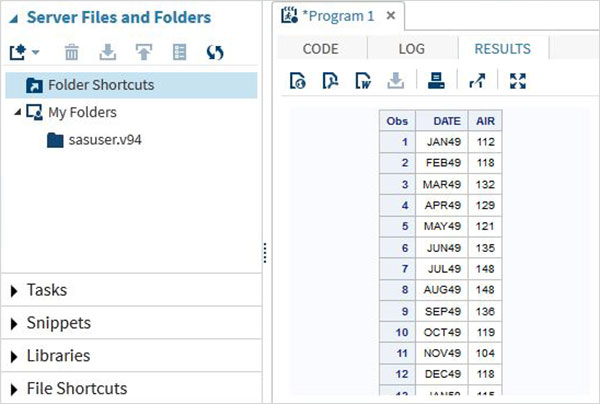
Task: Expand the Tasks section
Action: pos(14,290)
